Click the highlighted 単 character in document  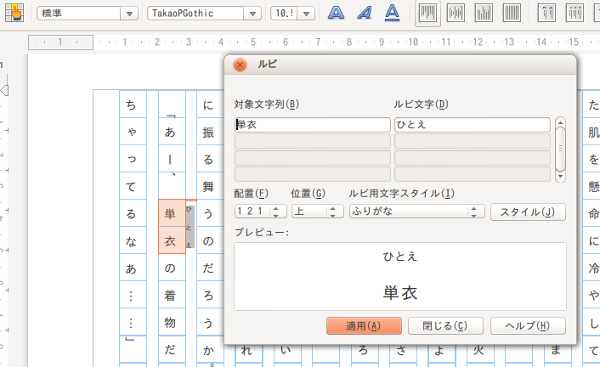point(170,213)
